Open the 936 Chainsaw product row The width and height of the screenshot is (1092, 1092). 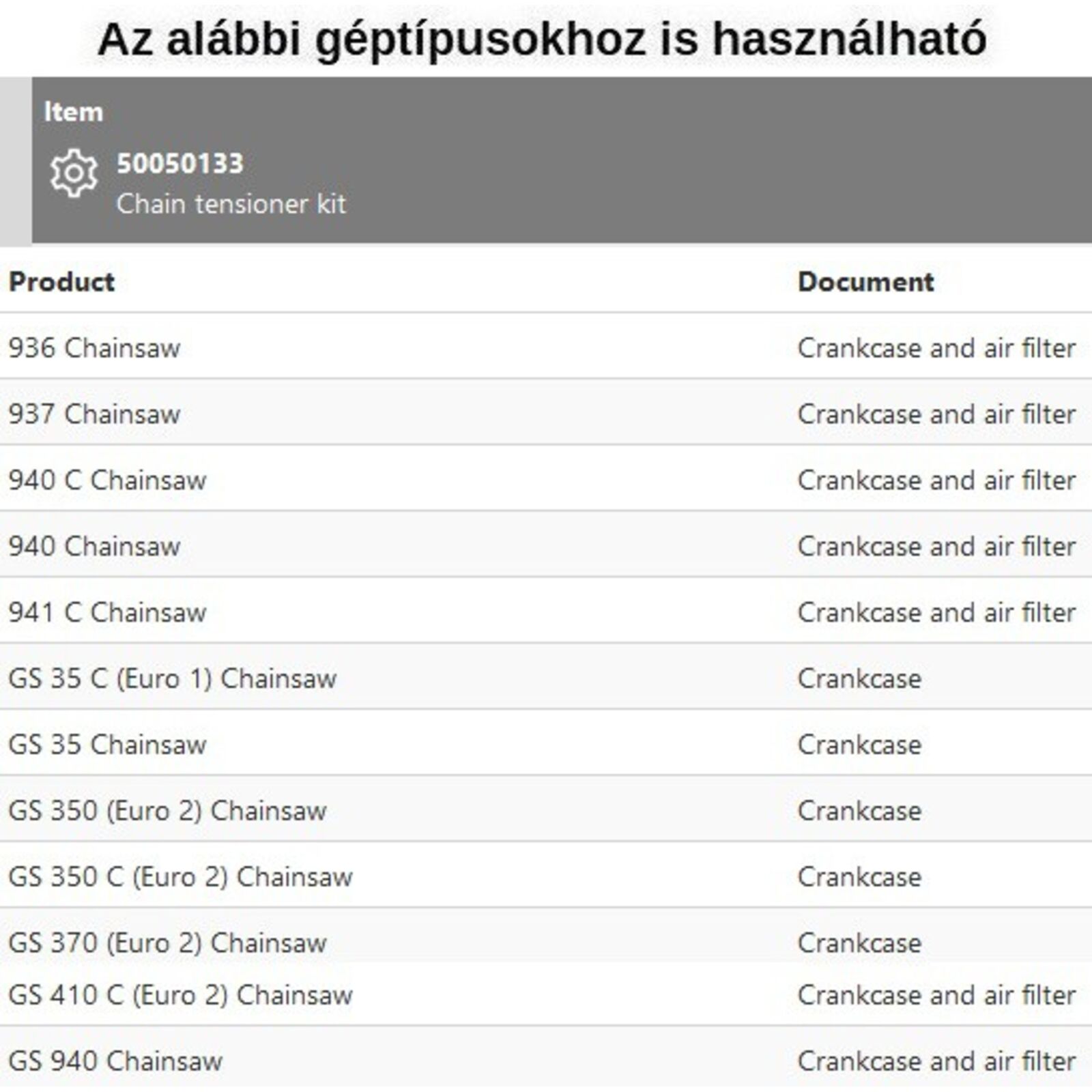pos(94,348)
